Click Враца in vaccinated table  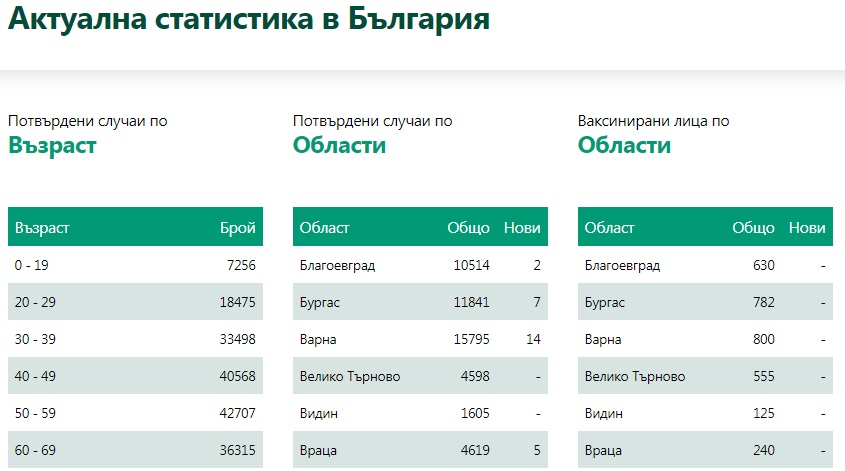(603, 451)
